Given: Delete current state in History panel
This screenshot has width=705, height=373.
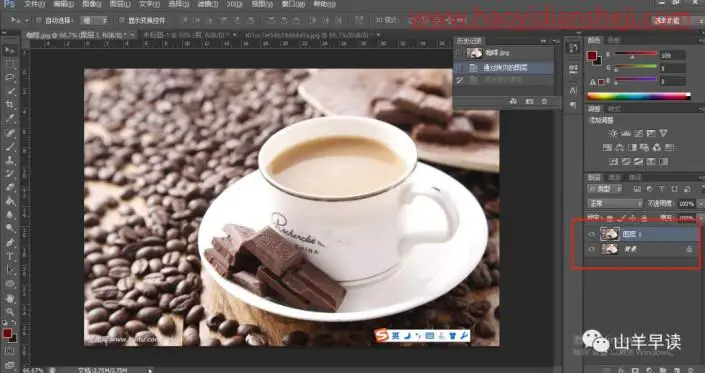Looking at the screenshot, I should pos(544,102).
